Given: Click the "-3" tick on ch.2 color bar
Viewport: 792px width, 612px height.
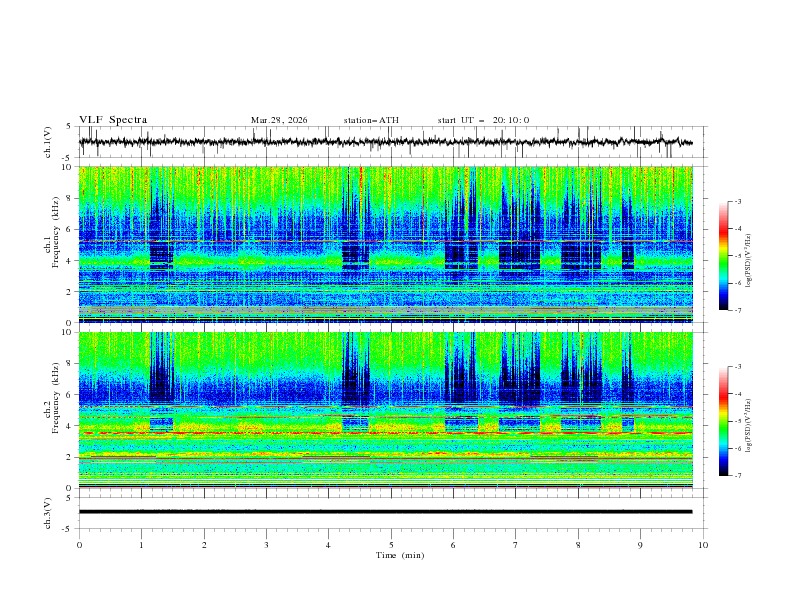Looking at the screenshot, I should (x=737, y=367).
